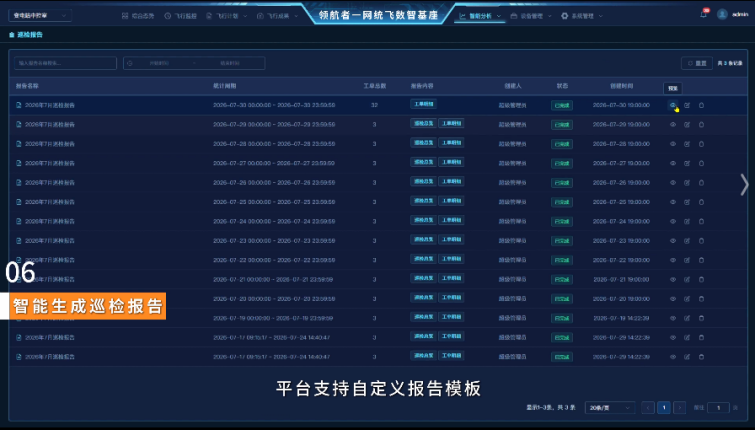The width and height of the screenshot is (756, 430).
Task: Click the 工单明细 tag in the 2026-07-30 row
Action: 423,104
